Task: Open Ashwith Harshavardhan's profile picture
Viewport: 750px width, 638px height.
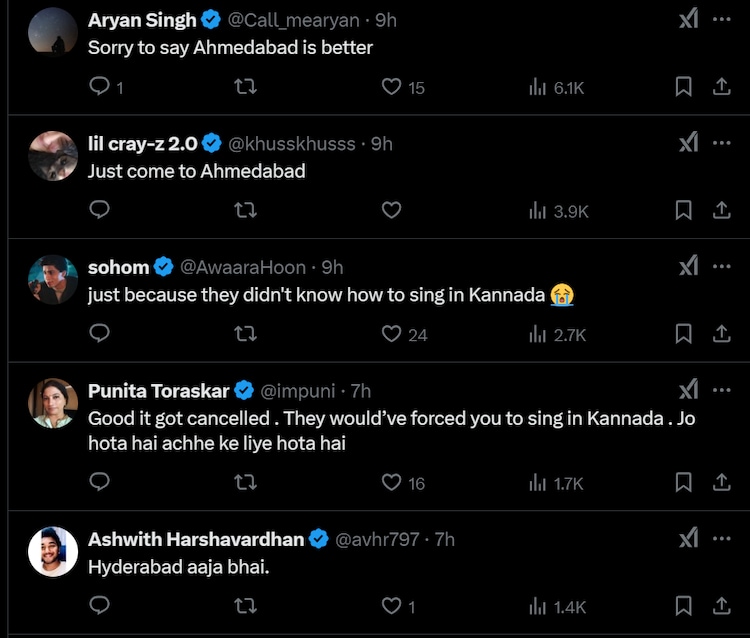Action: coord(53,552)
